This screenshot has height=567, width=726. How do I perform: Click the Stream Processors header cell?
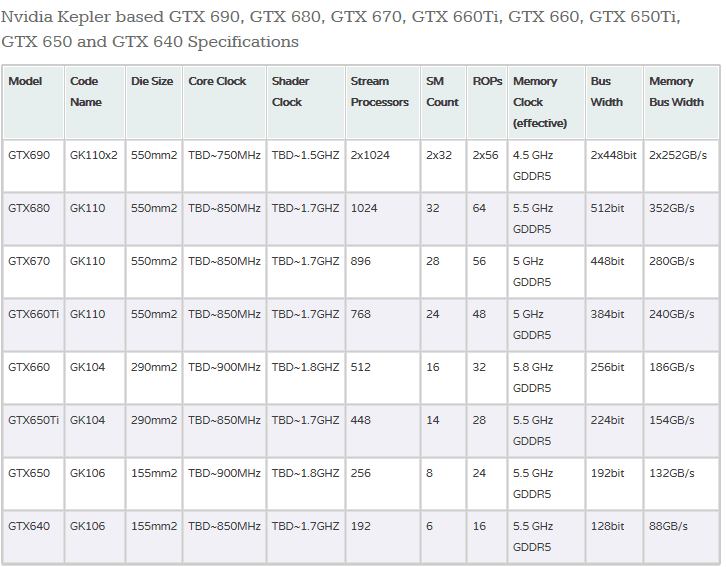(x=382, y=102)
